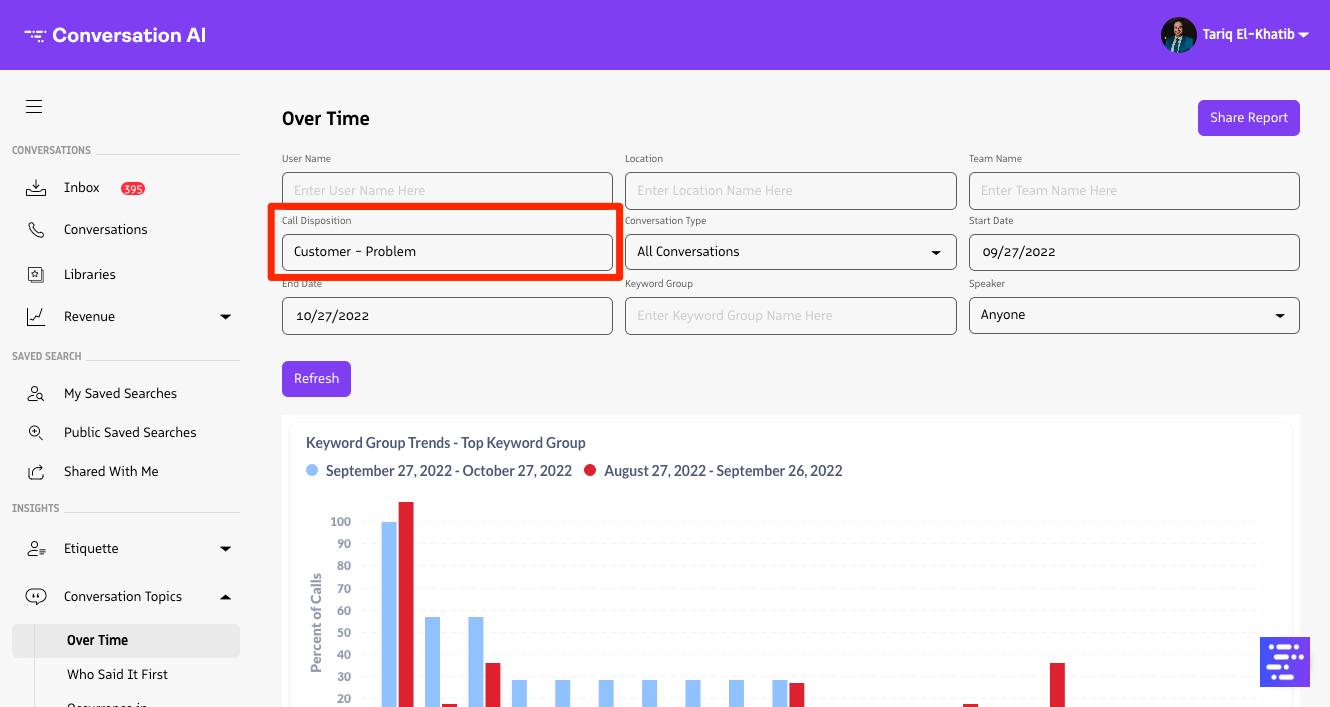The image size is (1330, 707).
Task: Collapse the Conversation Topics section
Action: 225,597
